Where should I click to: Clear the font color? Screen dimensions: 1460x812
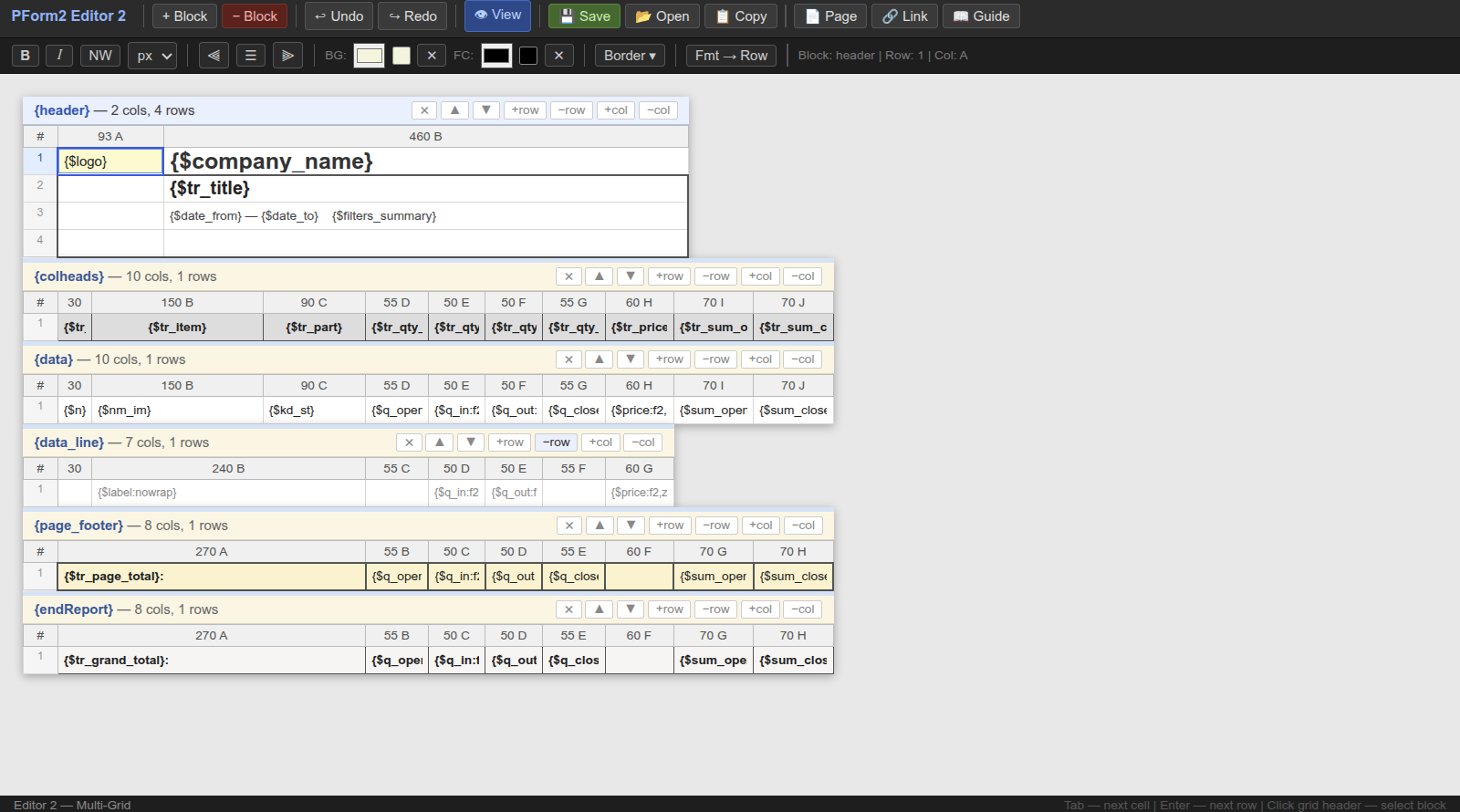[558, 56]
